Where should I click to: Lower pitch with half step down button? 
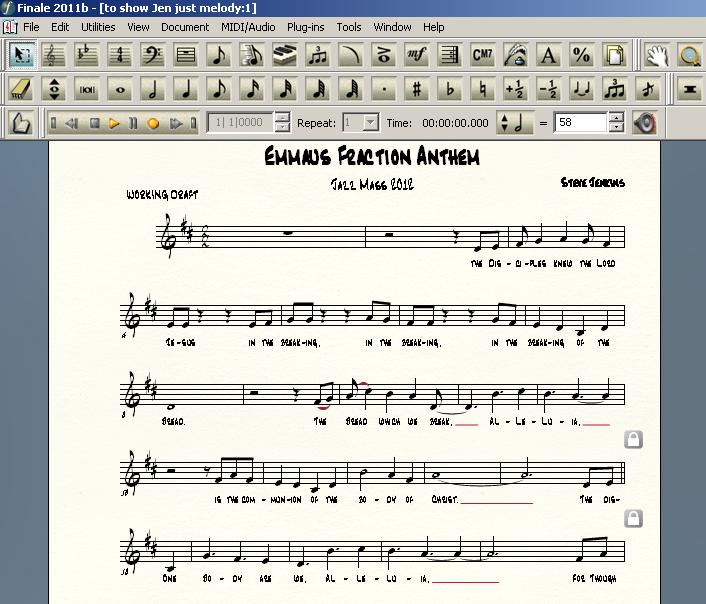coord(548,89)
